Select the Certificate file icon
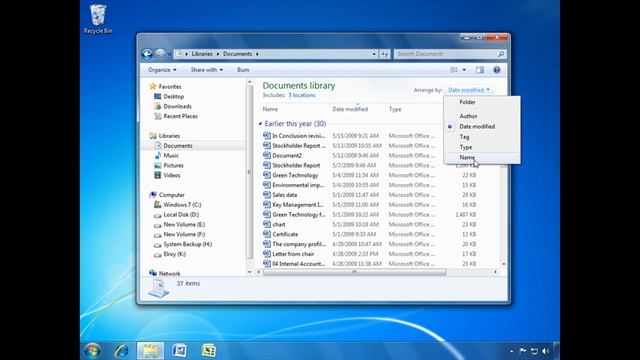The height and width of the screenshot is (360, 640). tap(267, 234)
